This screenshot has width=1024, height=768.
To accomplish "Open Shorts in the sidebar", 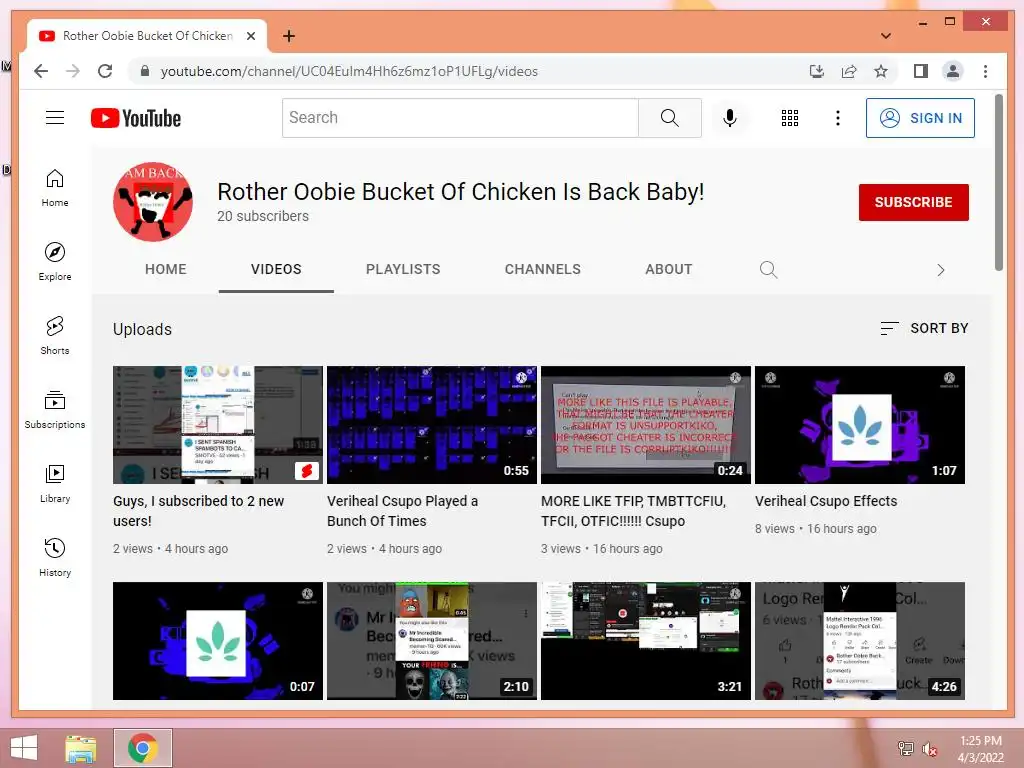I will click(55, 336).
